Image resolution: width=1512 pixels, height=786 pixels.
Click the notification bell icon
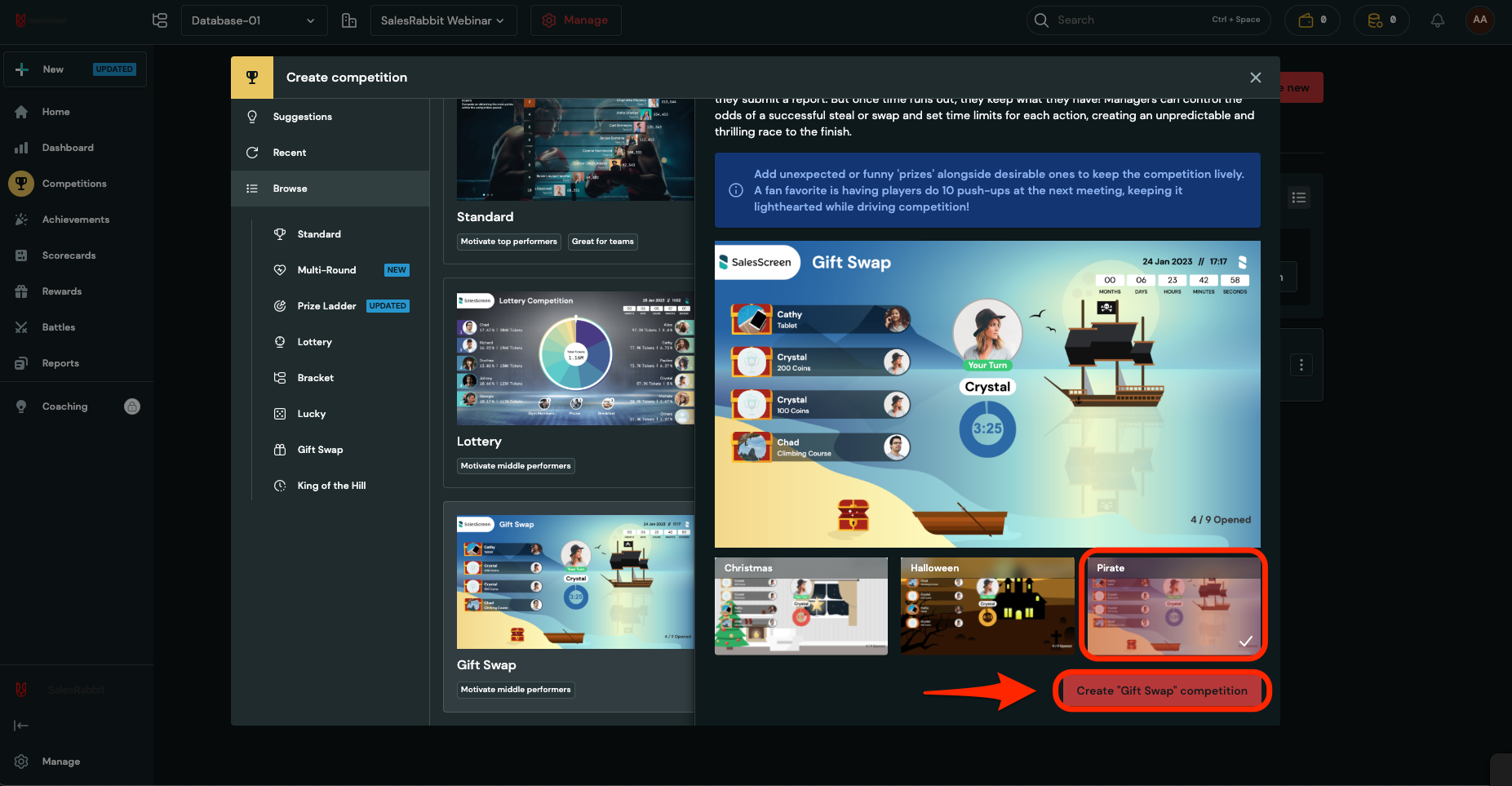[1437, 20]
